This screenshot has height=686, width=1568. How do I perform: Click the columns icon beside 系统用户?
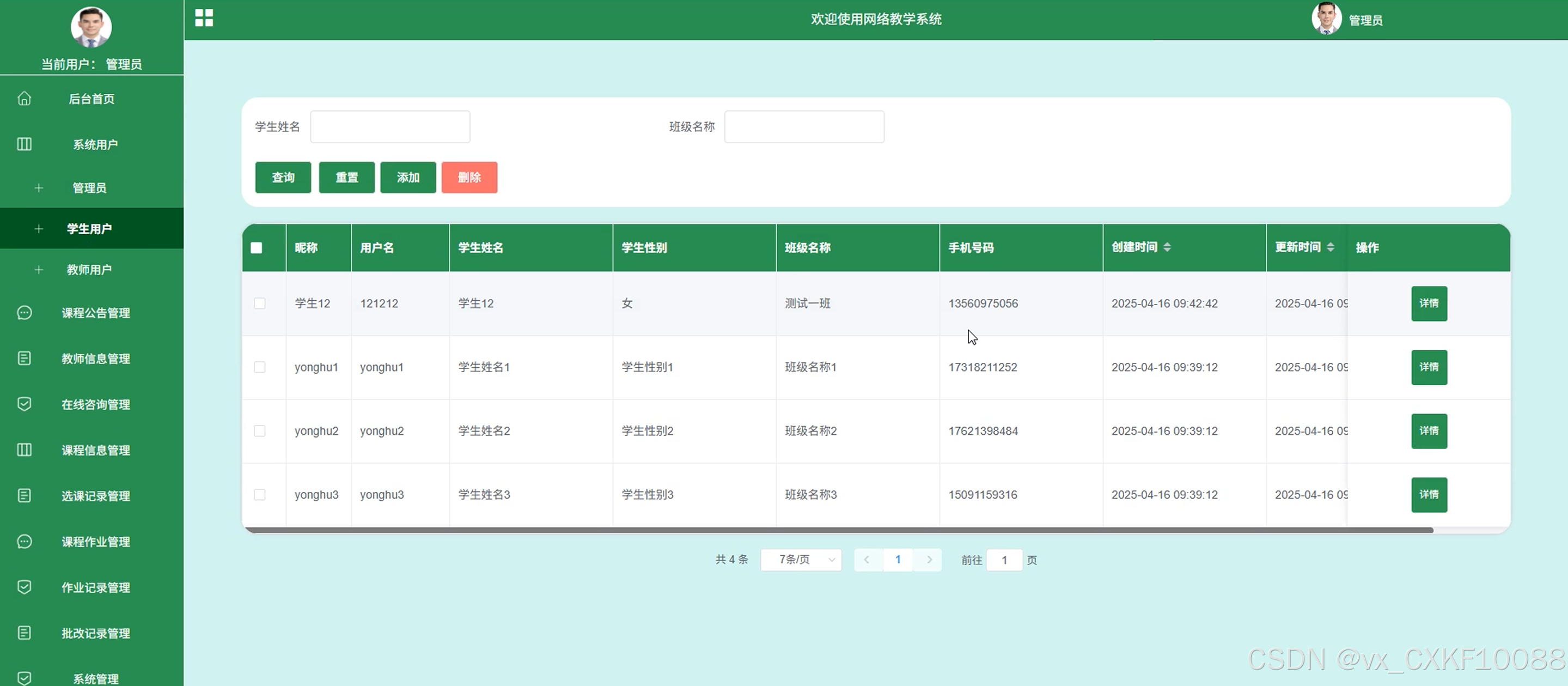click(25, 144)
